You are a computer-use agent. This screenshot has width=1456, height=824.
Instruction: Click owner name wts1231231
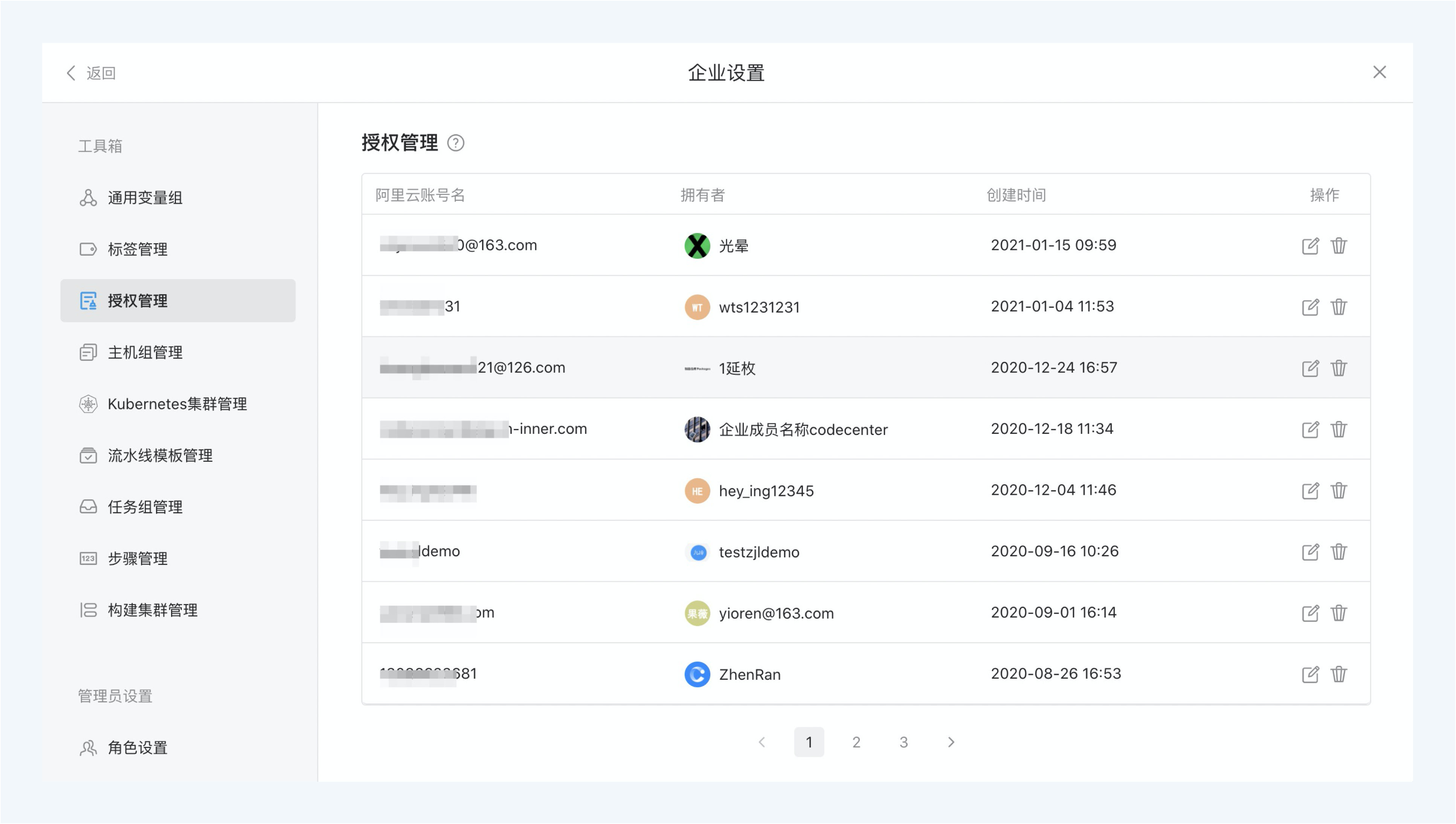coord(759,307)
